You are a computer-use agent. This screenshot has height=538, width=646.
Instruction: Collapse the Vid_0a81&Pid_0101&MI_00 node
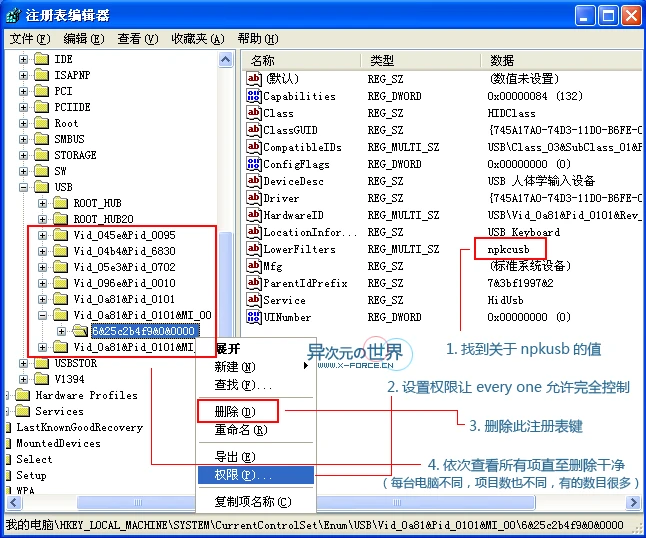coord(42,316)
